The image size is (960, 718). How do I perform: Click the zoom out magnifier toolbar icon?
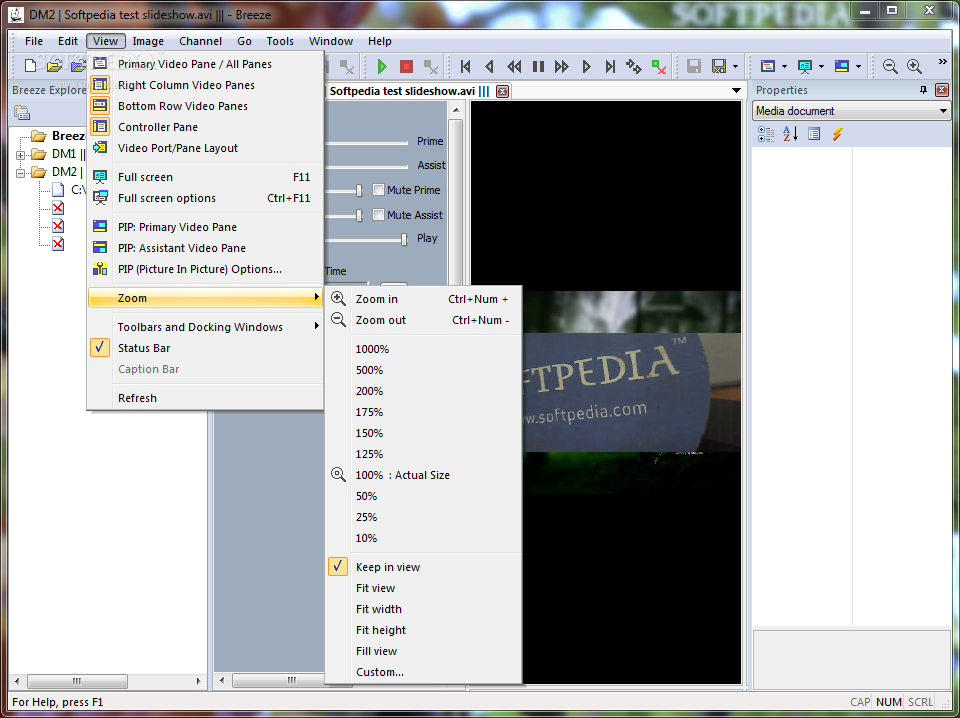click(x=890, y=66)
